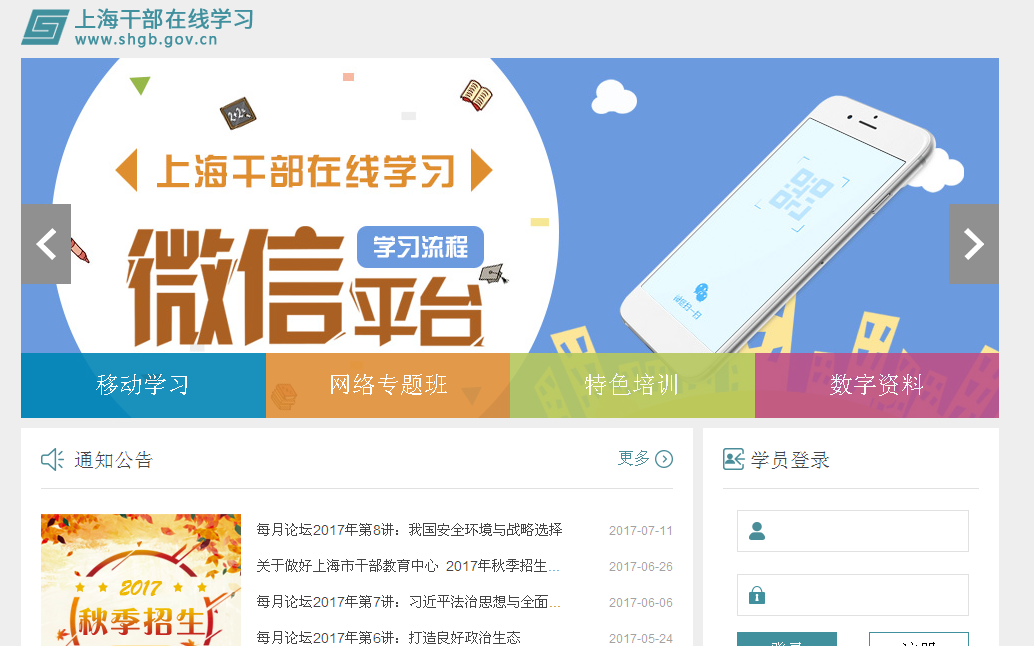Image resolution: width=1034 pixels, height=646 pixels.
Task: Click the 学习流程 button on the banner
Action: pyautogui.click(x=421, y=247)
